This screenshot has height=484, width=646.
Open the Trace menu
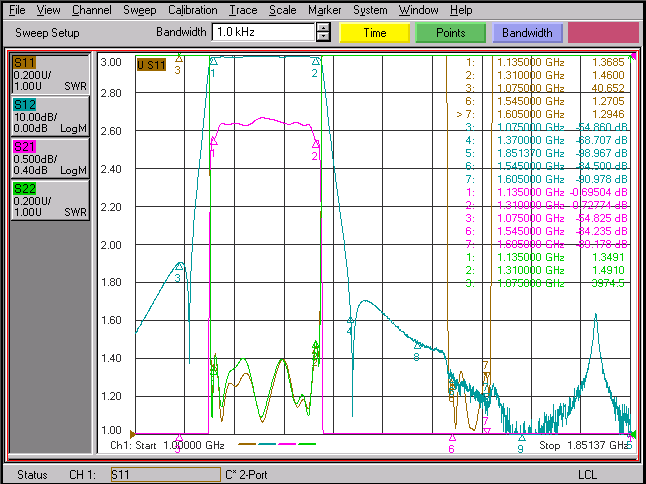[243, 10]
